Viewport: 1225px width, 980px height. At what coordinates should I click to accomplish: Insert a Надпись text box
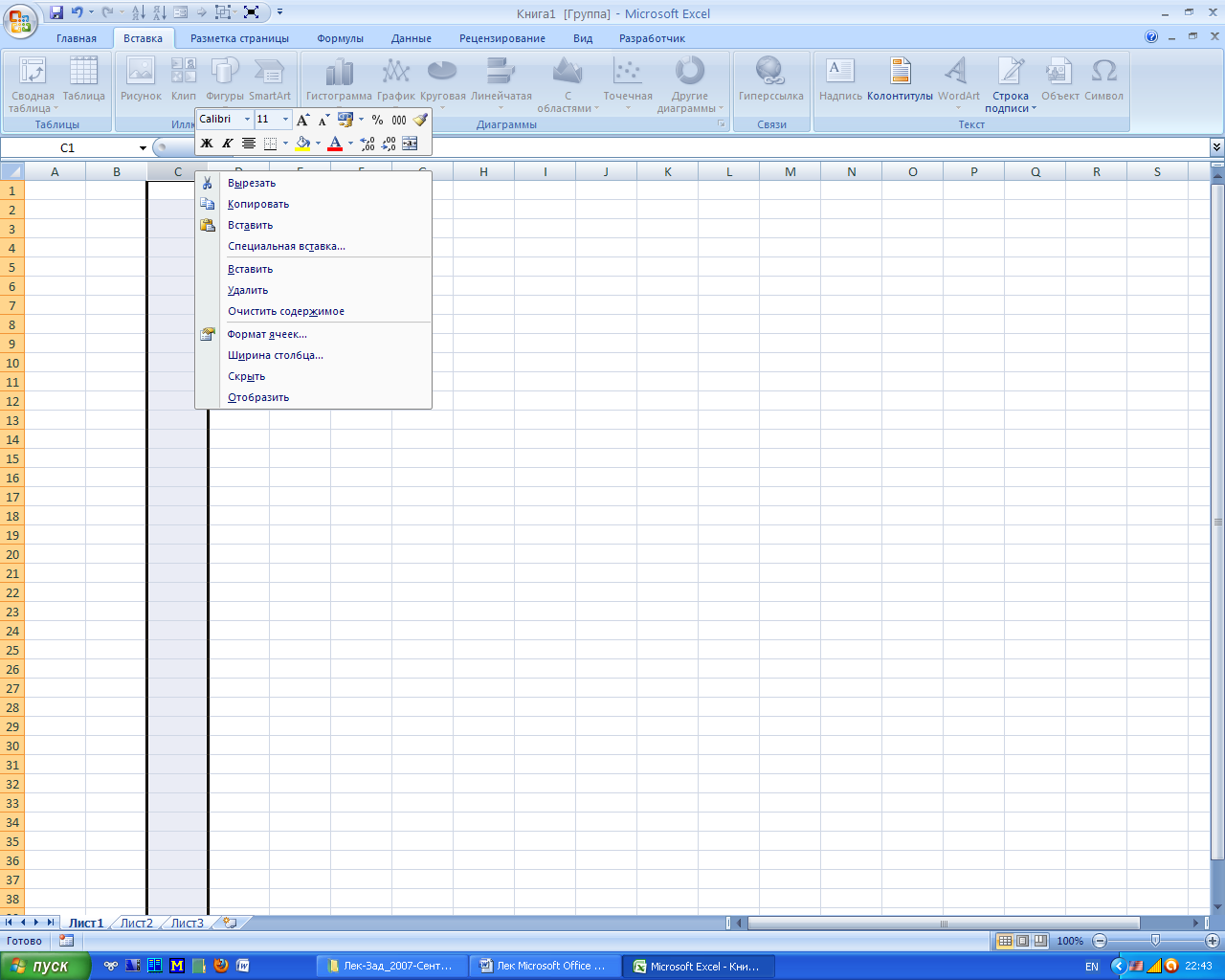(840, 78)
